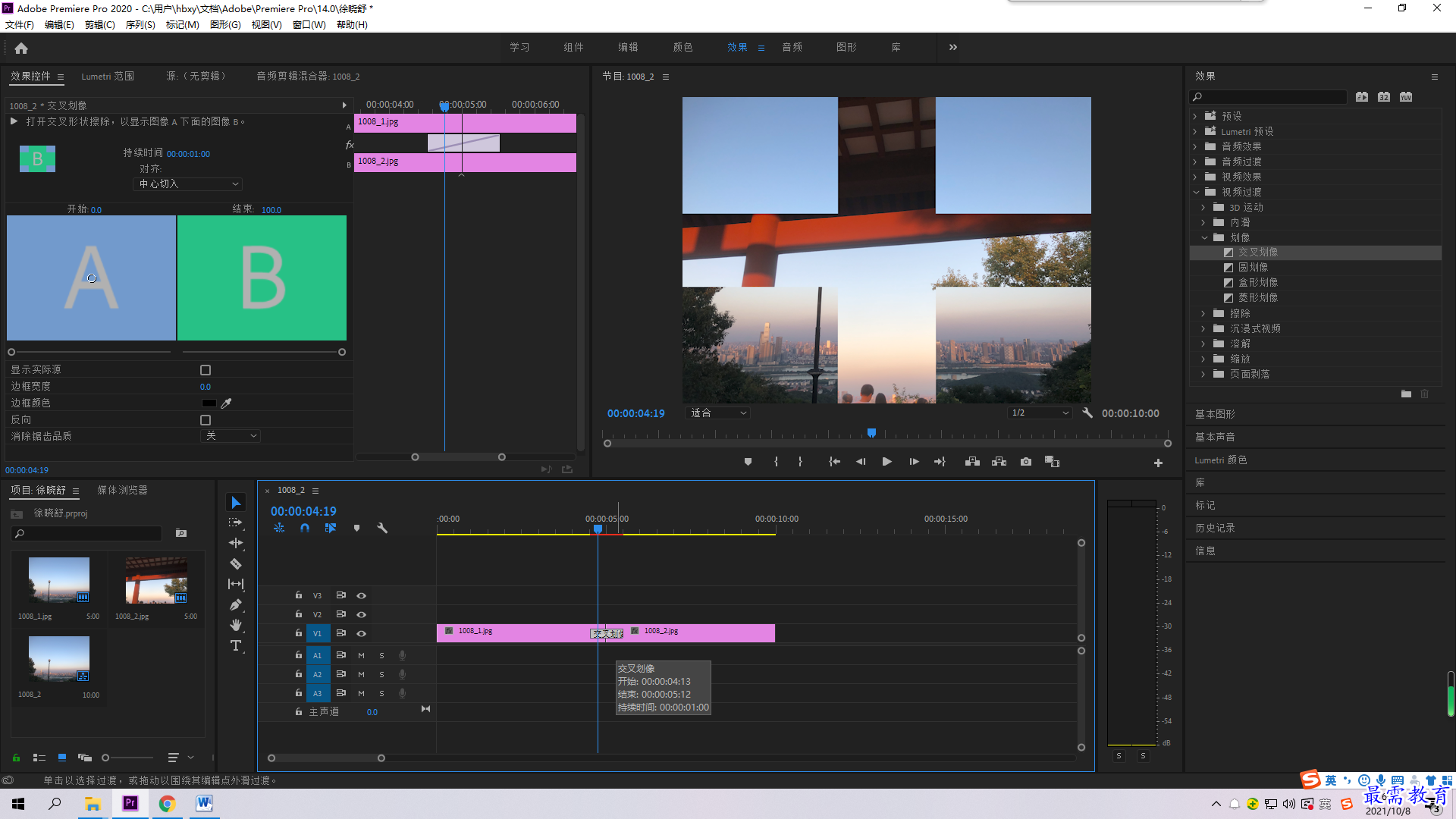Screen dimensions: 1456x819
Task: Open the 文件(F) menu
Action: click(x=20, y=25)
